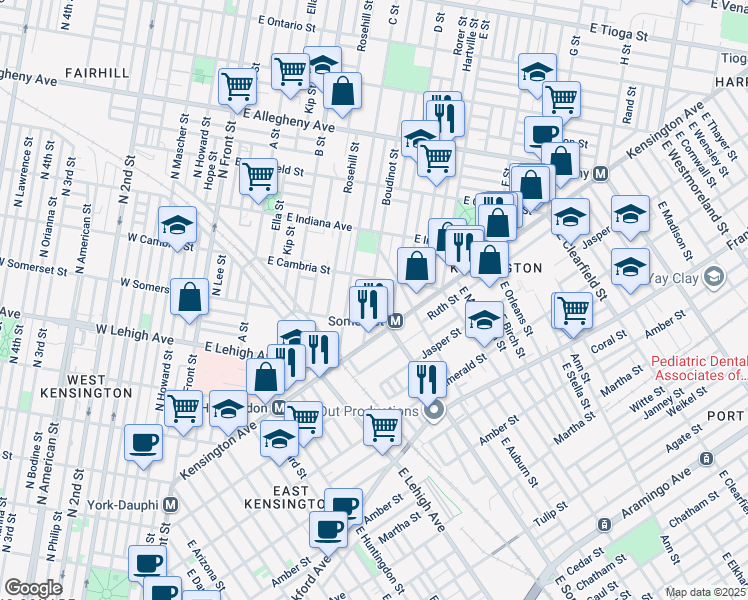Viewport: 748px width, 600px height.
Task: Click the restaurant marker above Emerald St
Action: point(427,382)
